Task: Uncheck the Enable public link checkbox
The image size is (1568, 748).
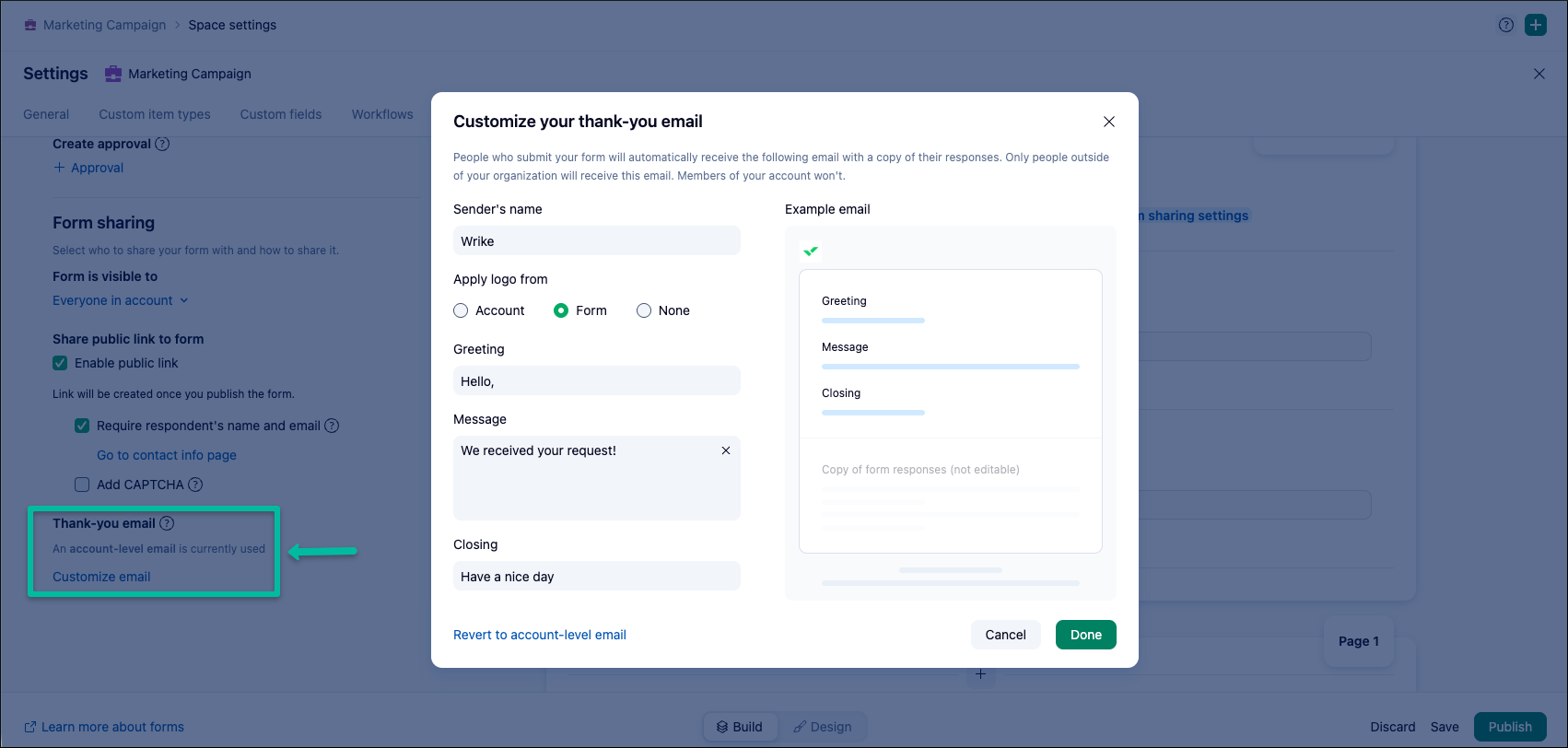Action: tap(60, 363)
